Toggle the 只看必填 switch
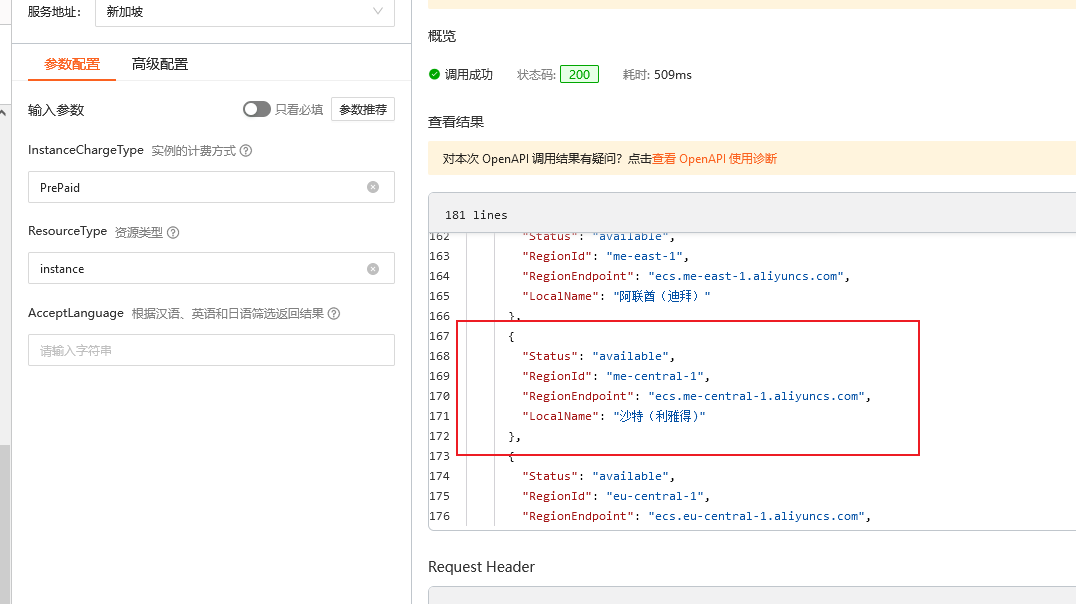This screenshot has width=1076, height=604. tap(256, 109)
